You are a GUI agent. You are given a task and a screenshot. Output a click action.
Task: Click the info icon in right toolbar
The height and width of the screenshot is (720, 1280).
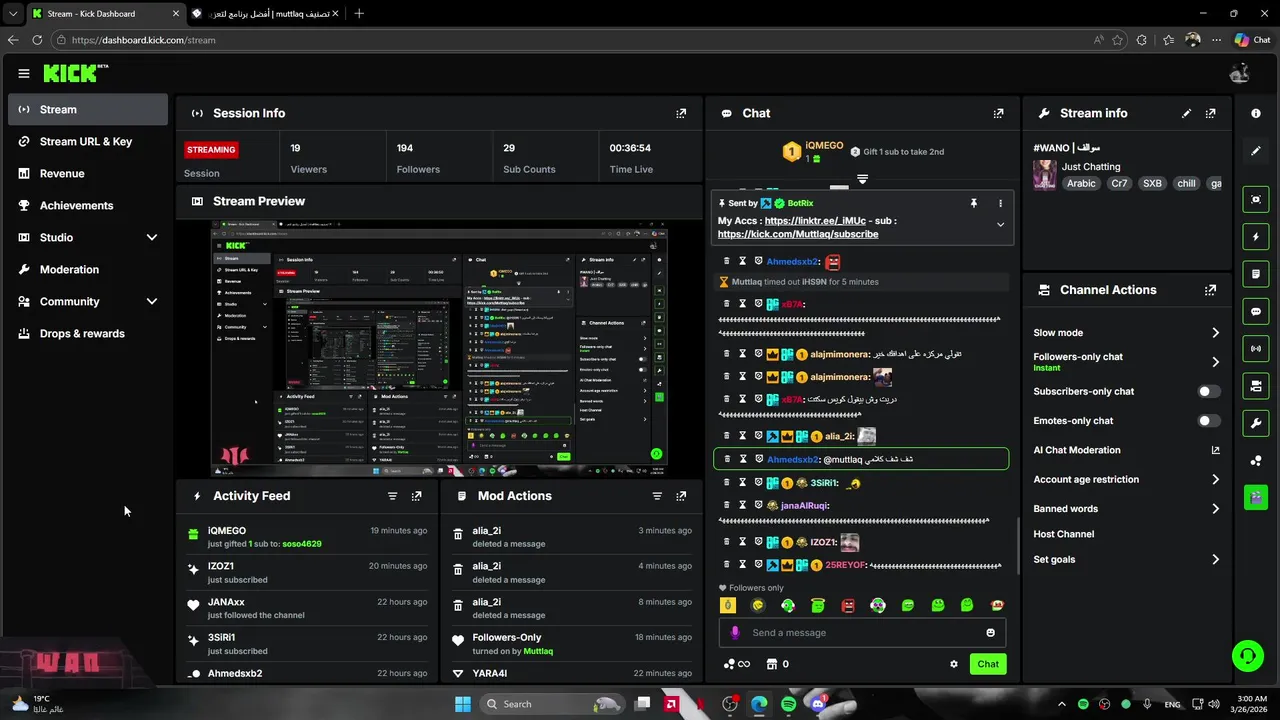tap(1256, 113)
